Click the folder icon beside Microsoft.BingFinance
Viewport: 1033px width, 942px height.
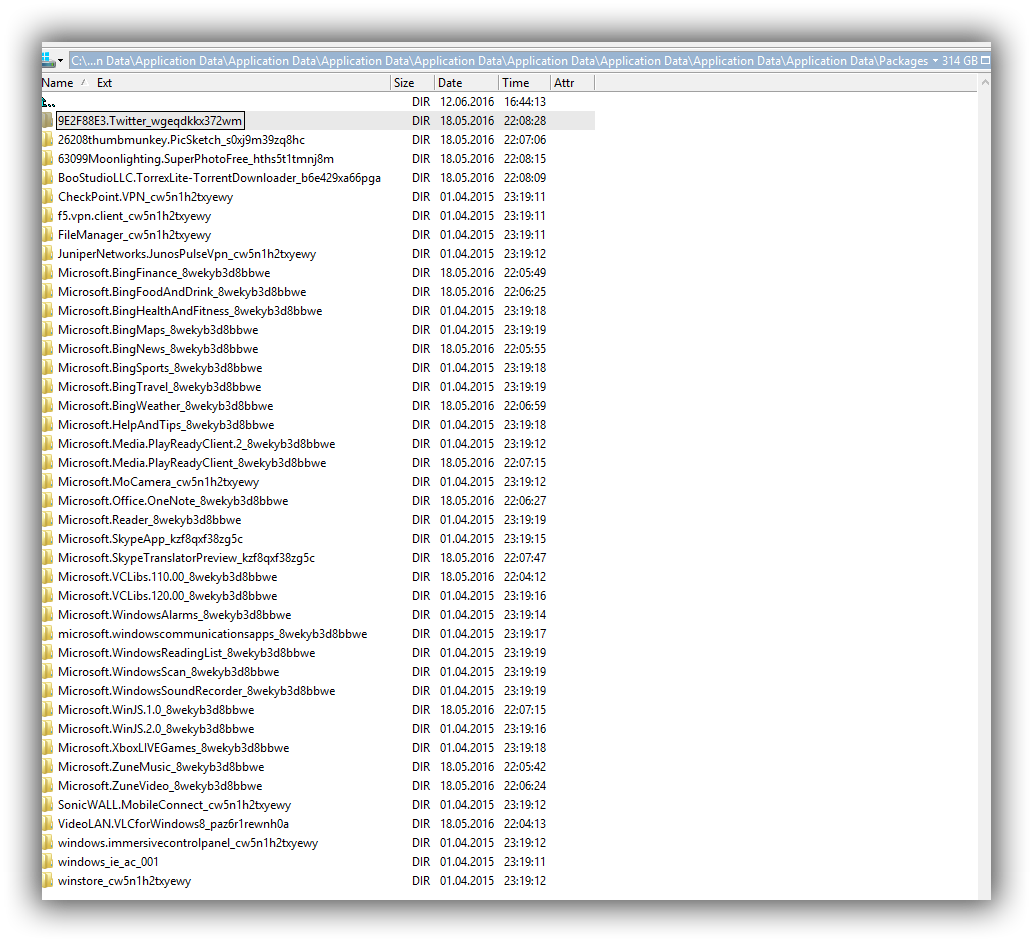[x=47, y=273]
